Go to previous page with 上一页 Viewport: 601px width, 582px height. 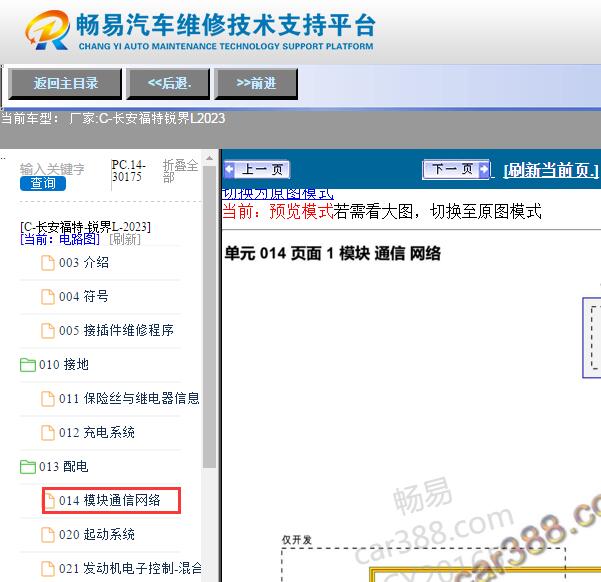257,169
